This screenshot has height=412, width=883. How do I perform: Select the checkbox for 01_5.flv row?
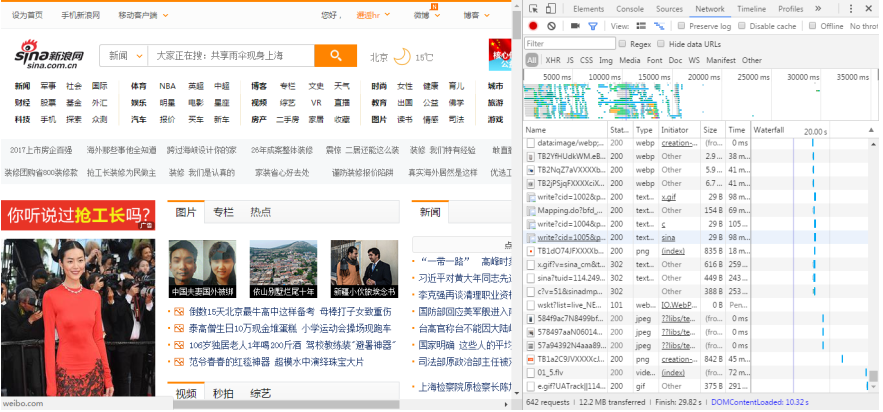[x=530, y=373]
